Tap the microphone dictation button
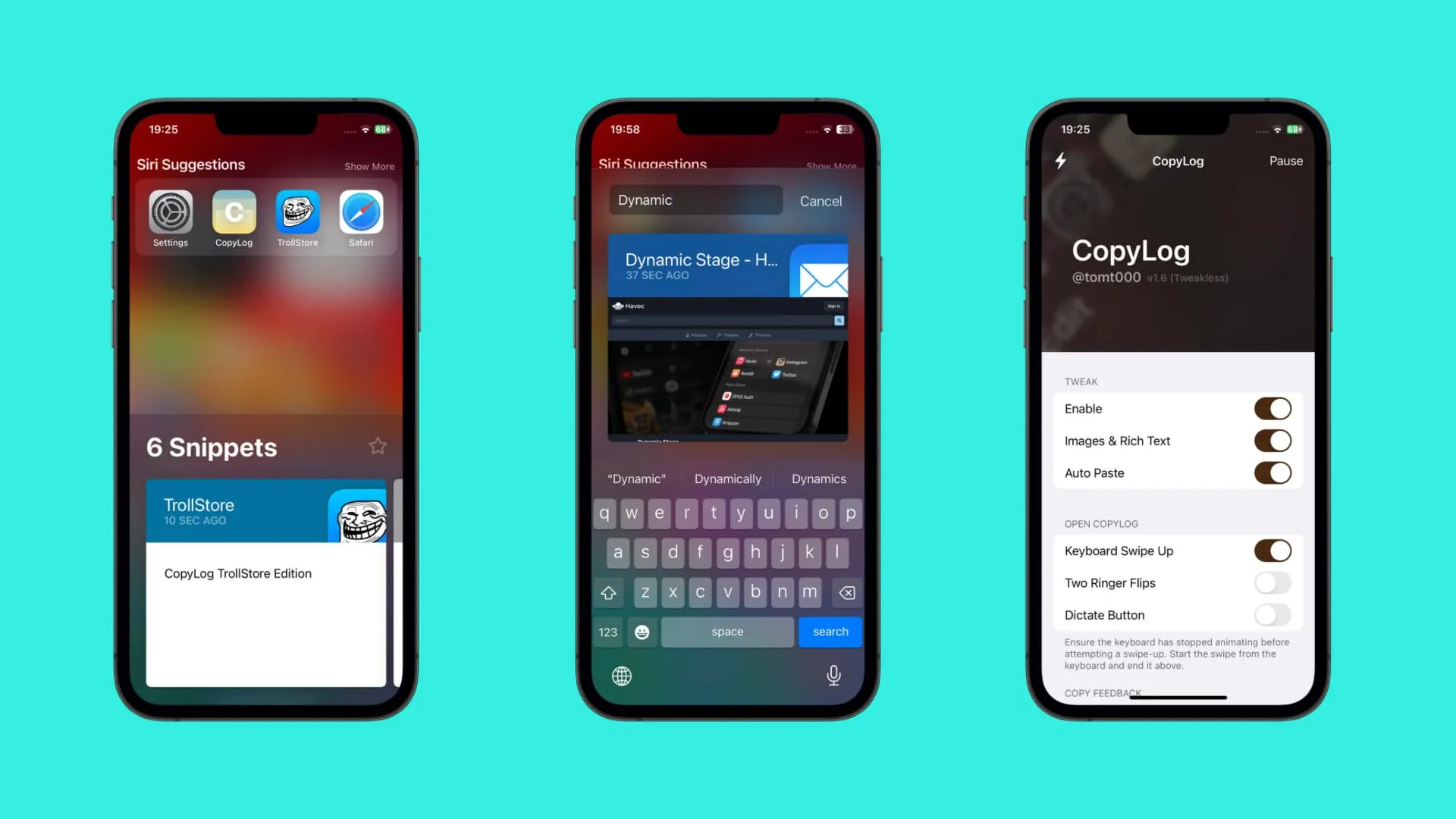This screenshot has width=1456, height=819. click(x=833, y=675)
